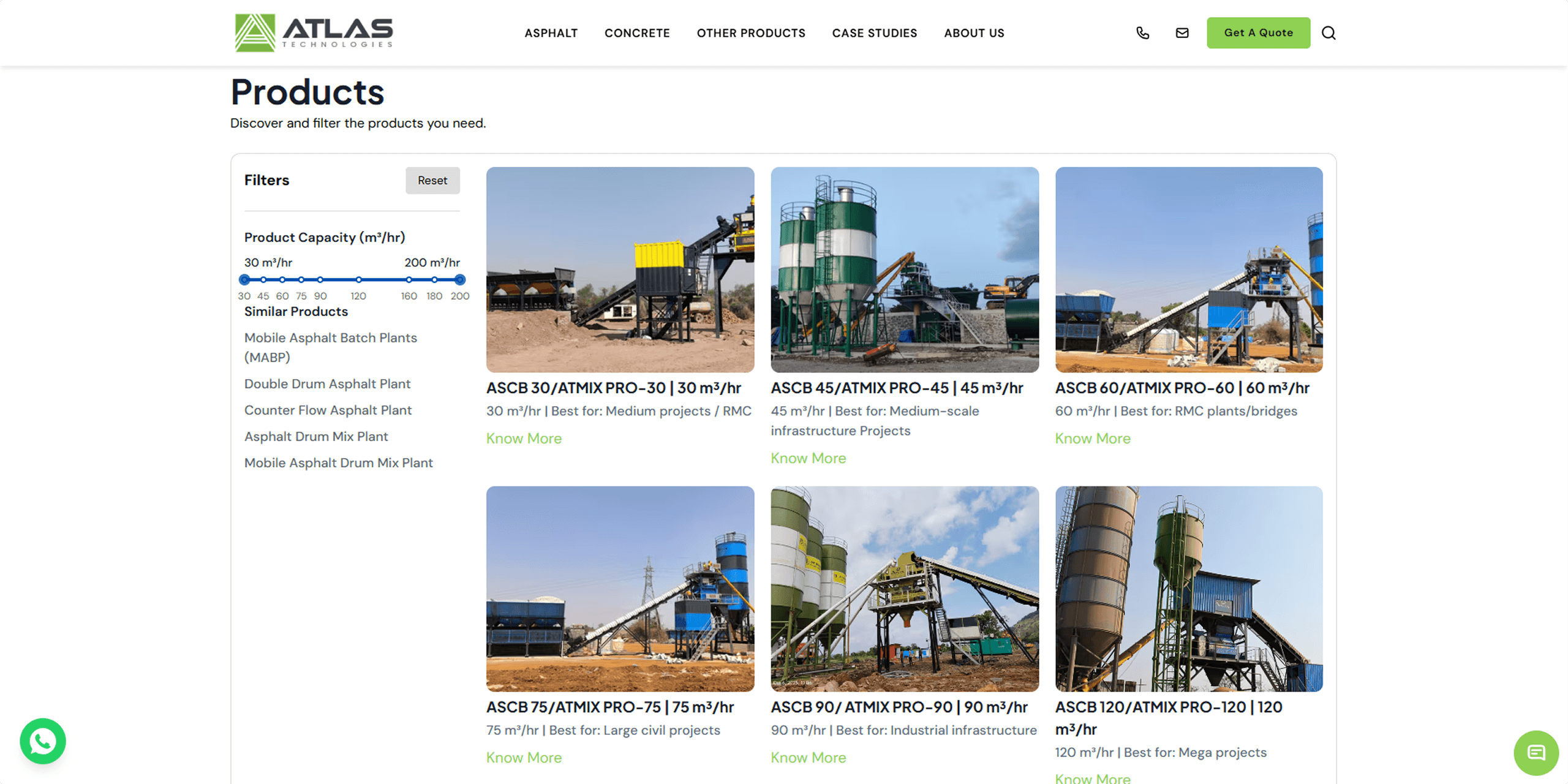Open the green live chat widget
Screen dimensions: 1568x784
coord(1536,753)
